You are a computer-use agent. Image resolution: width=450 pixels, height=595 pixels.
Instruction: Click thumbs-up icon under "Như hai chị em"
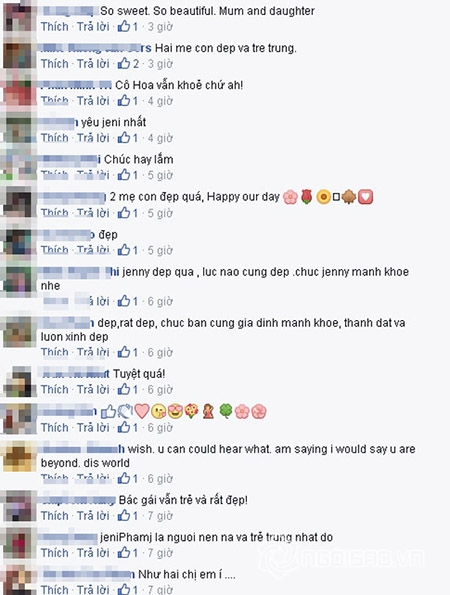click(x=124, y=589)
